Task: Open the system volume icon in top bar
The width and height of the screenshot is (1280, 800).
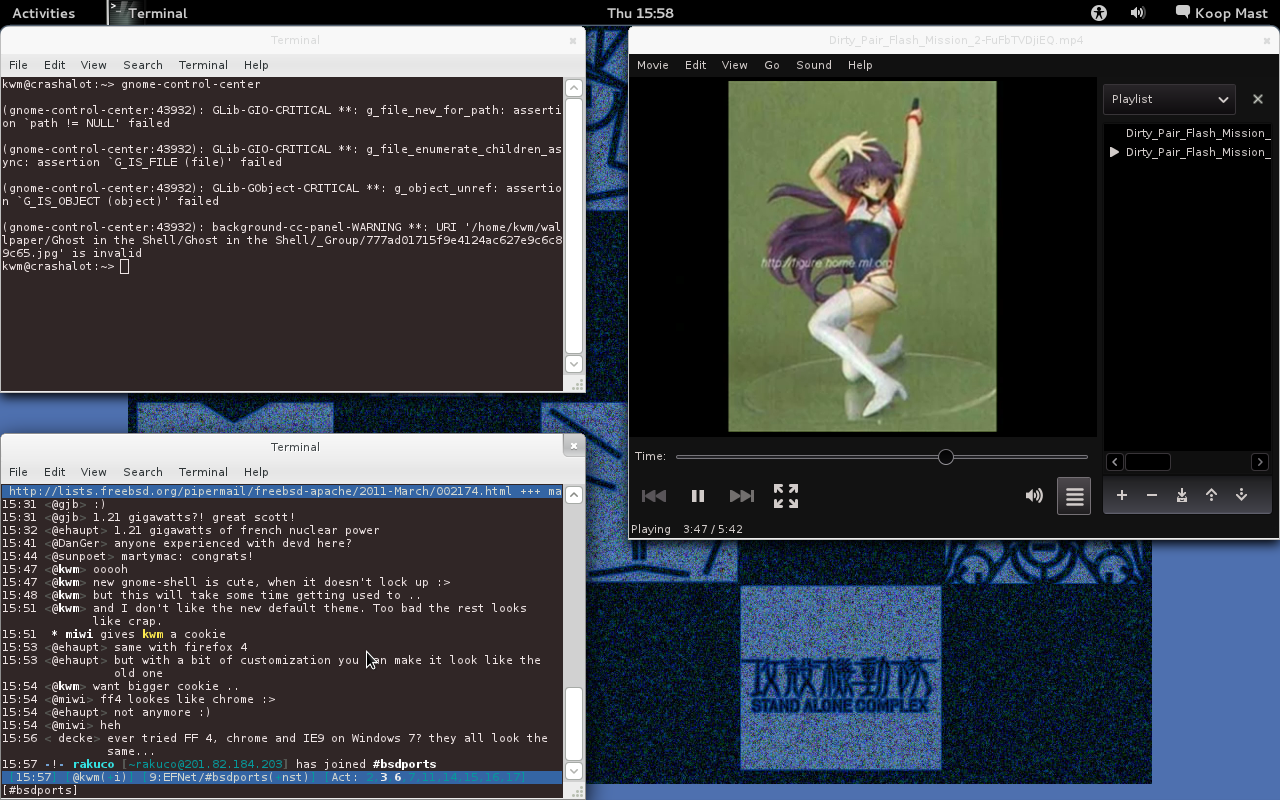Action: coord(1138,13)
